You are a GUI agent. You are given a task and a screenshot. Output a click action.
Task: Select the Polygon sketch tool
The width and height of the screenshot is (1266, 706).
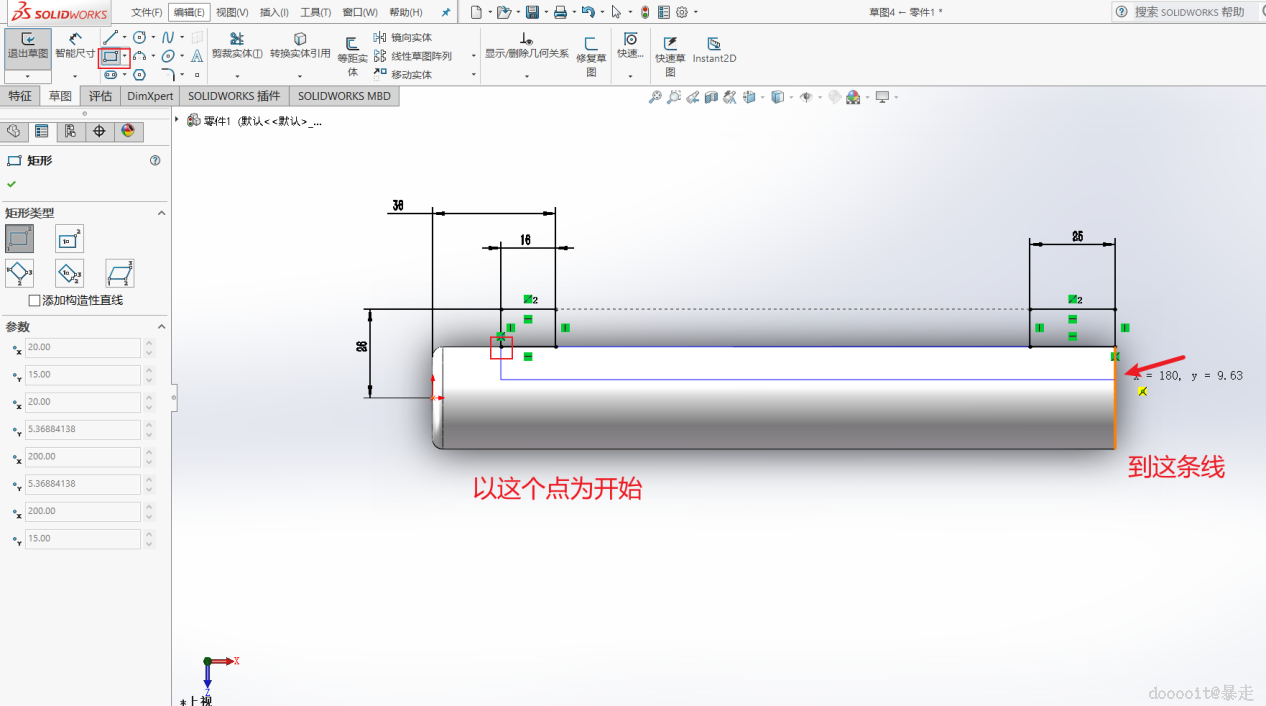(x=139, y=75)
